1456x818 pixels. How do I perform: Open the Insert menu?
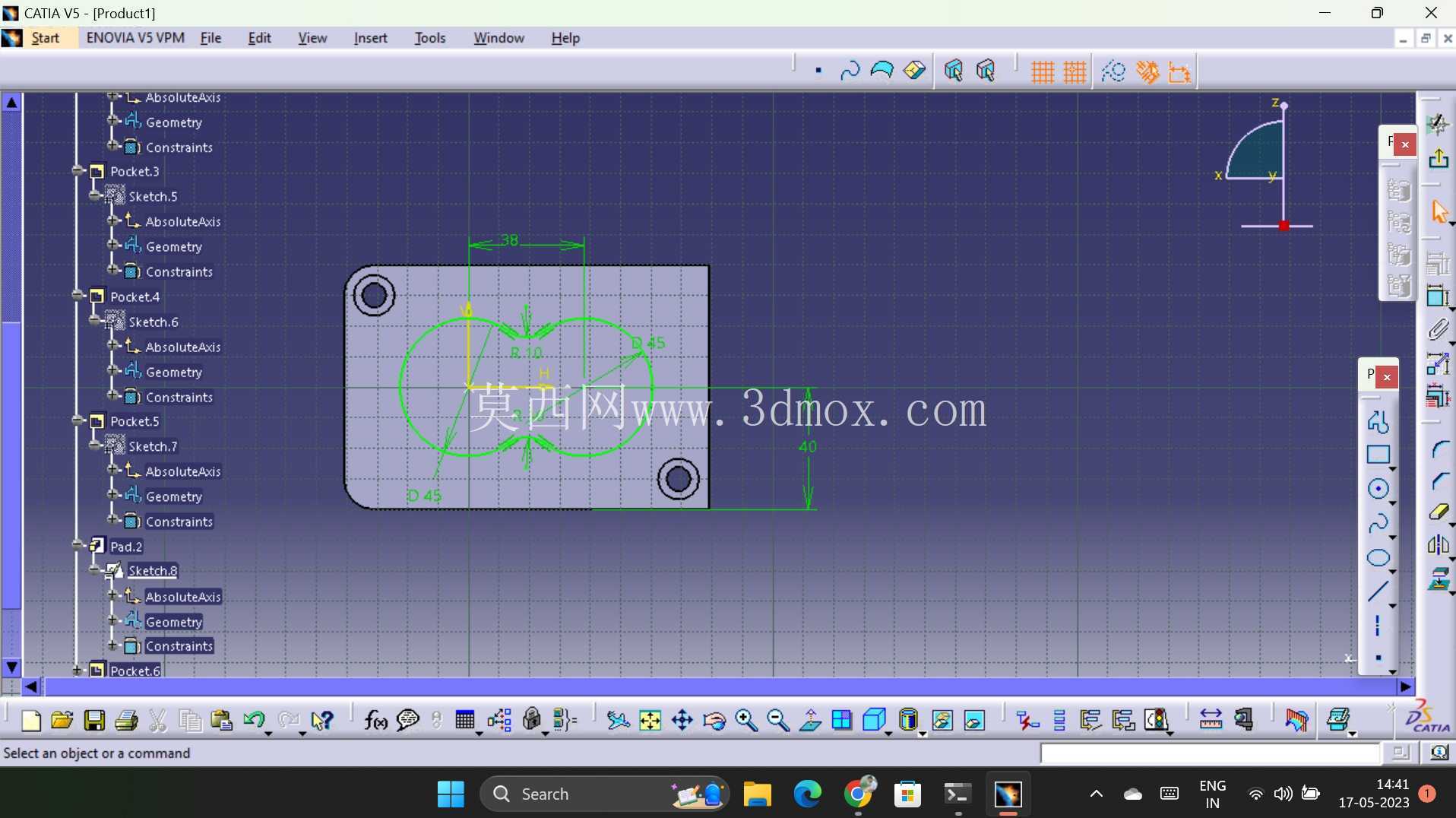tap(370, 38)
